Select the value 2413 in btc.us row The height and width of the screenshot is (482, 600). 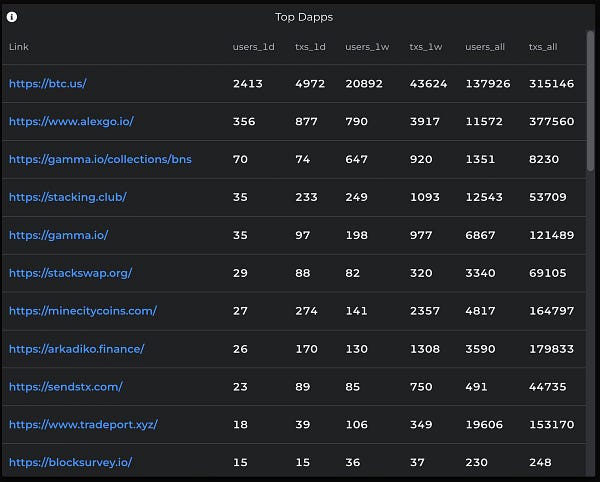[x=248, y=84]
